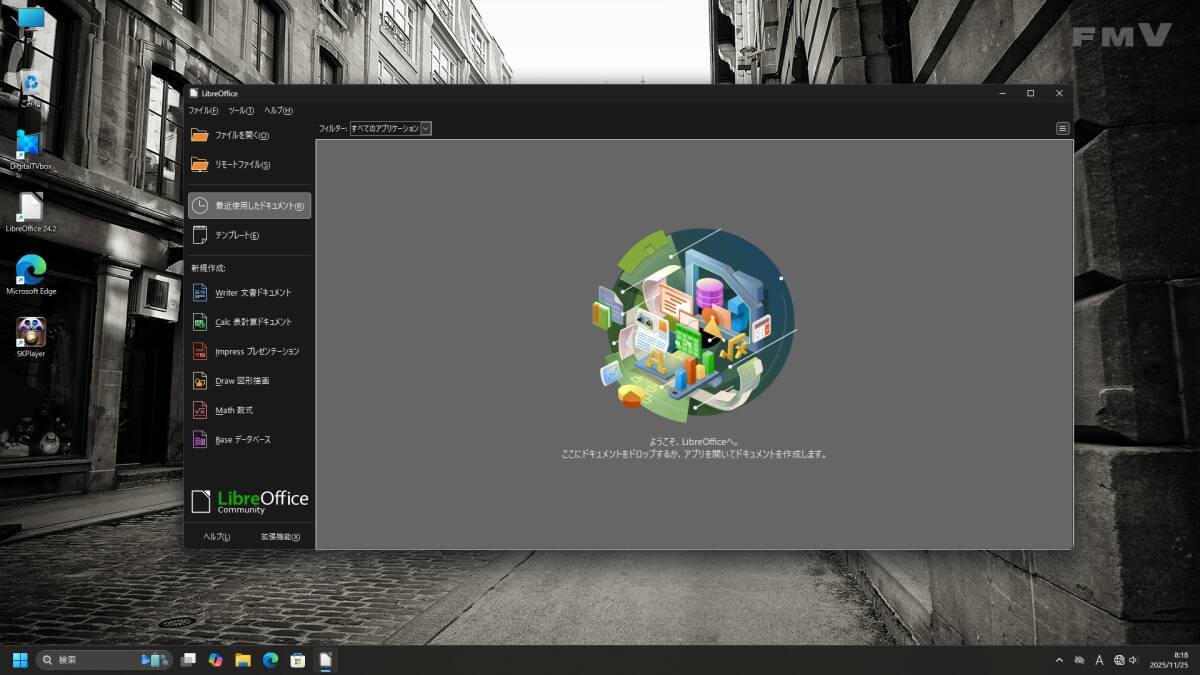Click the 拡張機能 extensions button

coord(280,537)
